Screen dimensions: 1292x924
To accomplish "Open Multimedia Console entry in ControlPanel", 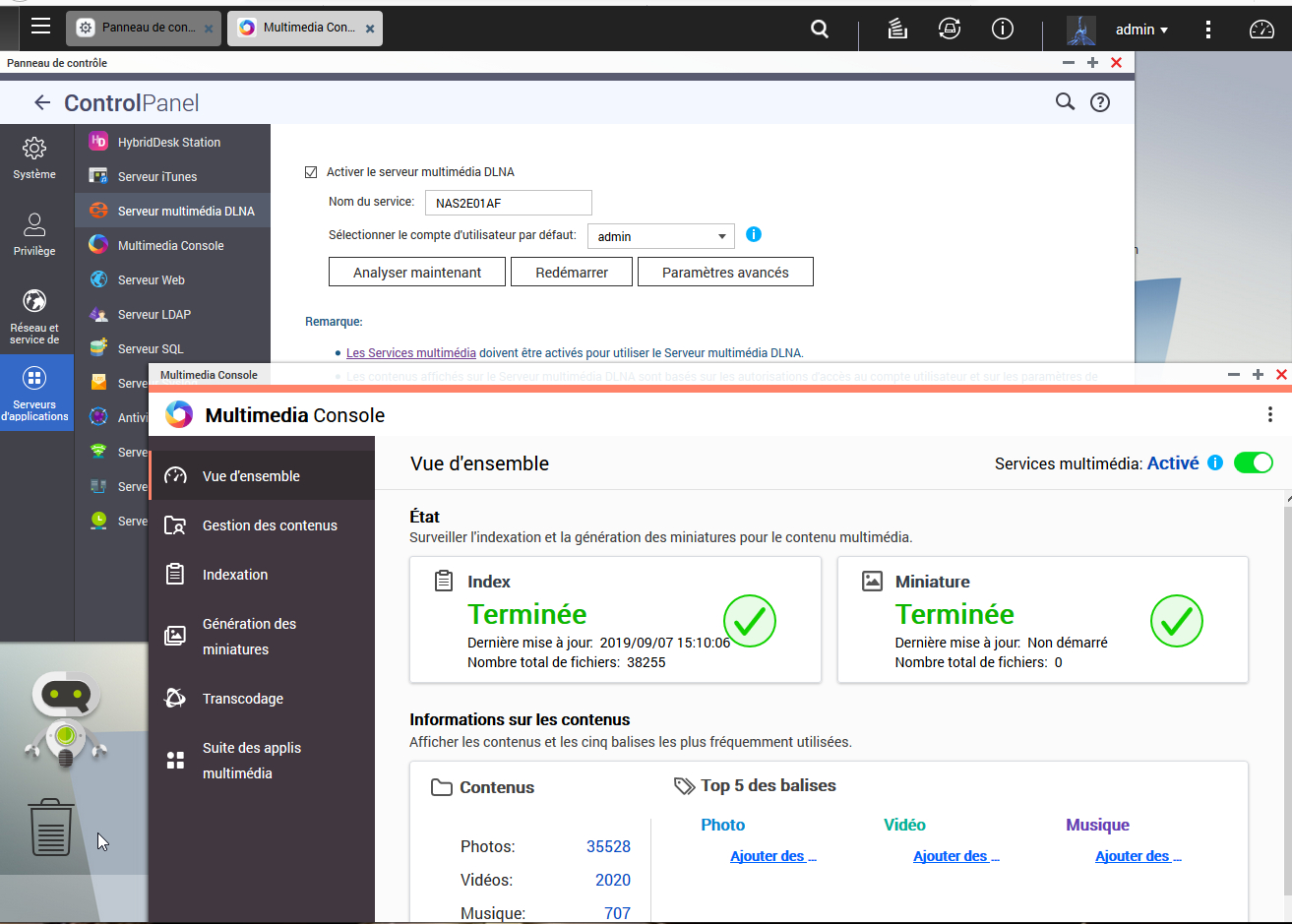I will click(172, 245).
